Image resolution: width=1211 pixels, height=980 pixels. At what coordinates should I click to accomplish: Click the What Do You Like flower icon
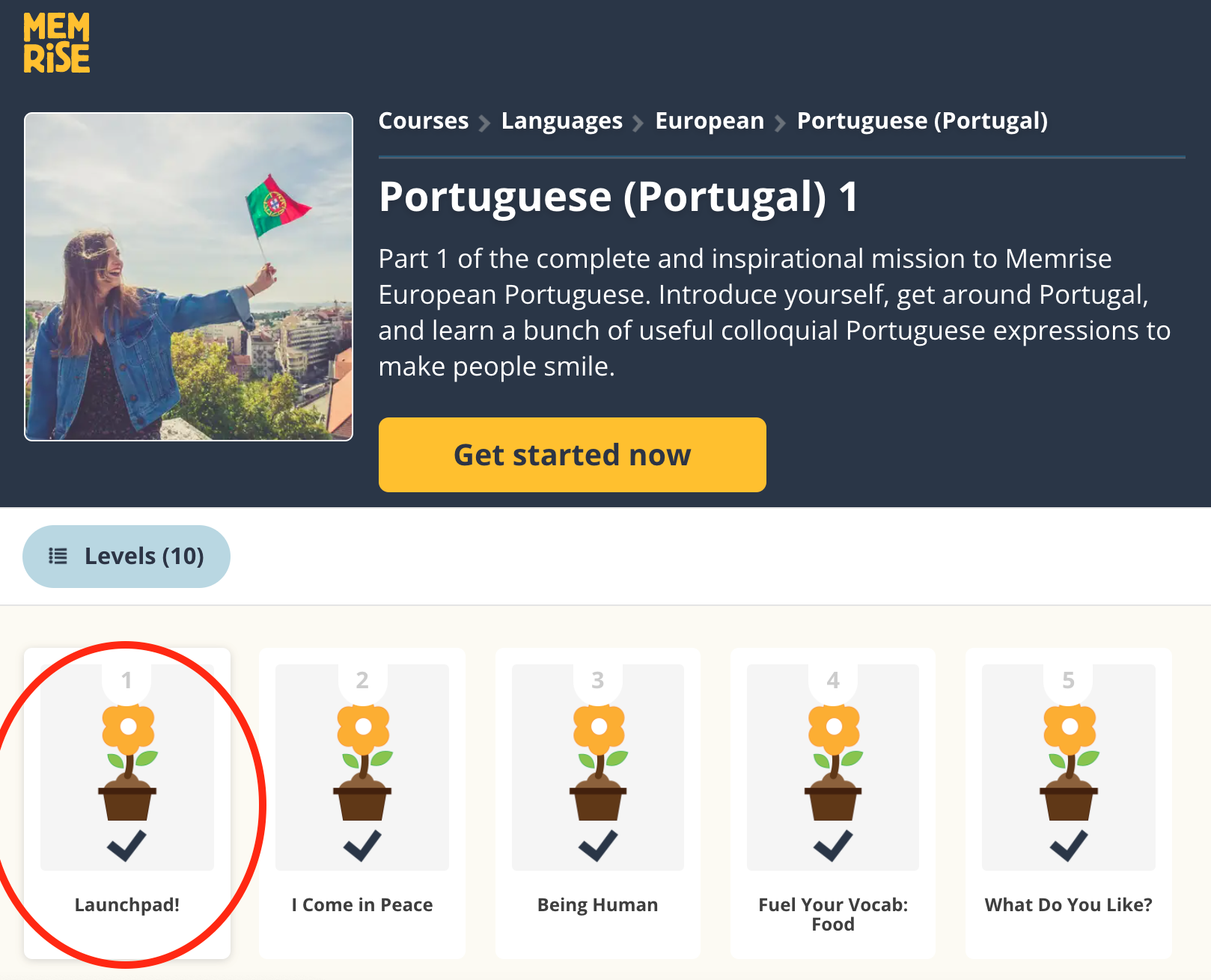pyautogui.click(x=1069, y=763)
